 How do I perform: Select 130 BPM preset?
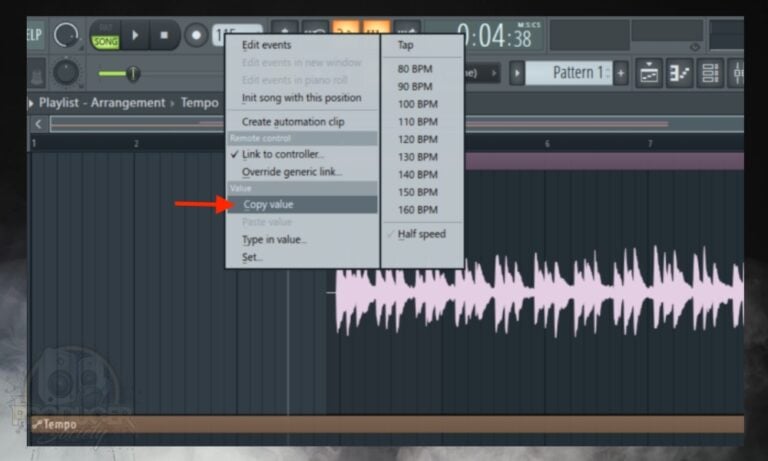[x=417, y=157]
